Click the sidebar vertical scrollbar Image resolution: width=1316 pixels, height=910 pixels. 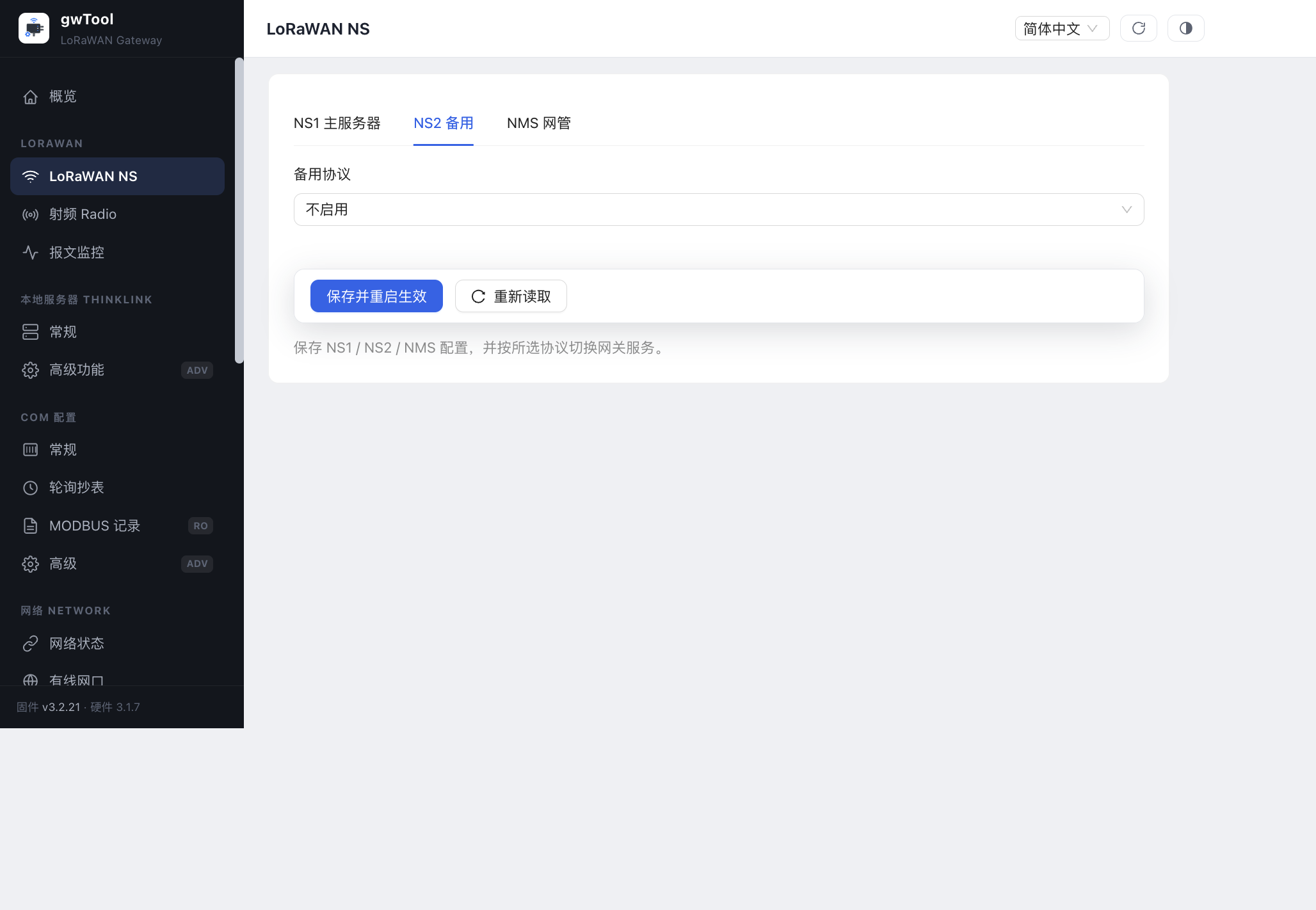[x=239, y=211]
